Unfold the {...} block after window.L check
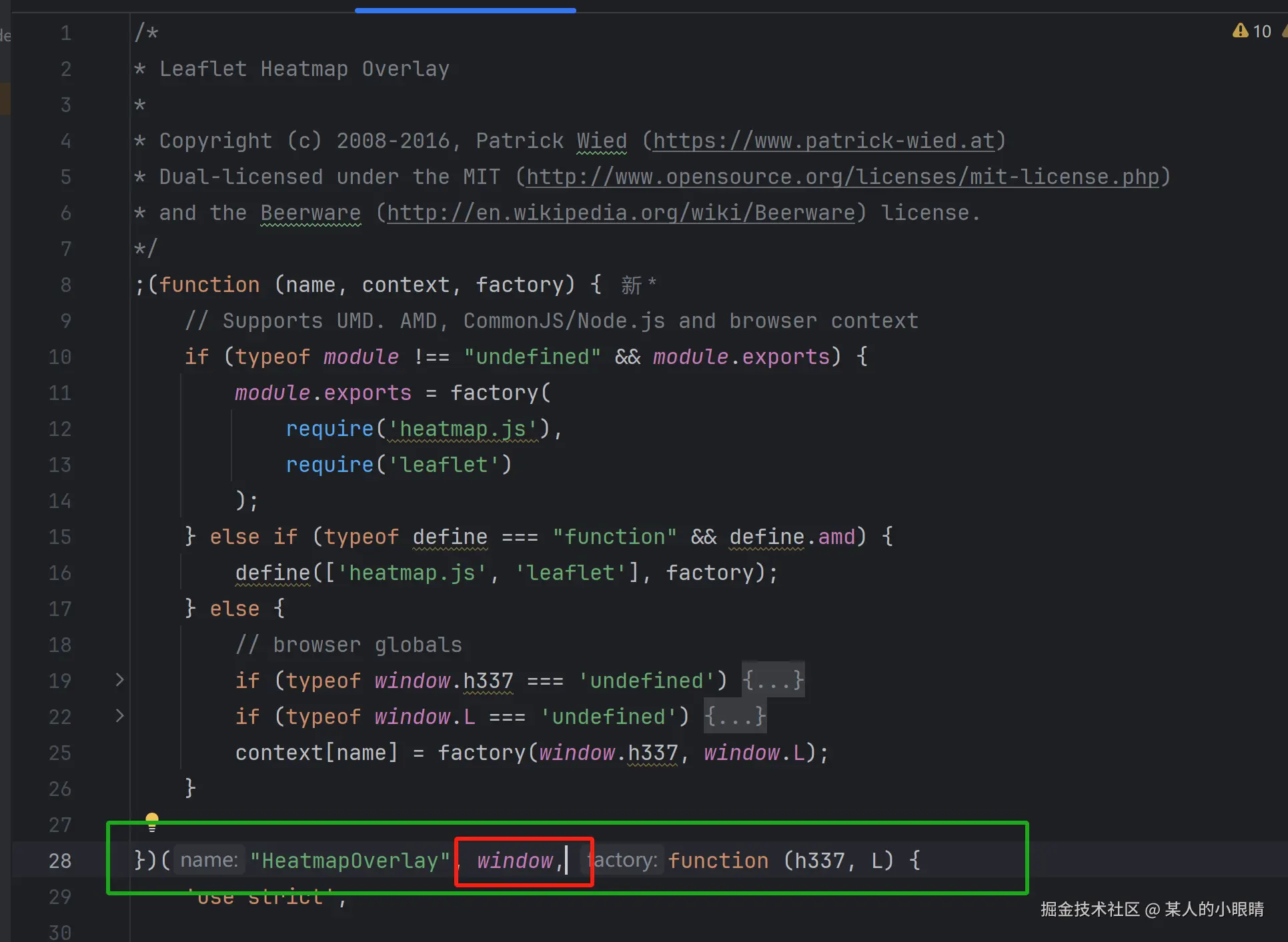 click(x=735, y=716)
